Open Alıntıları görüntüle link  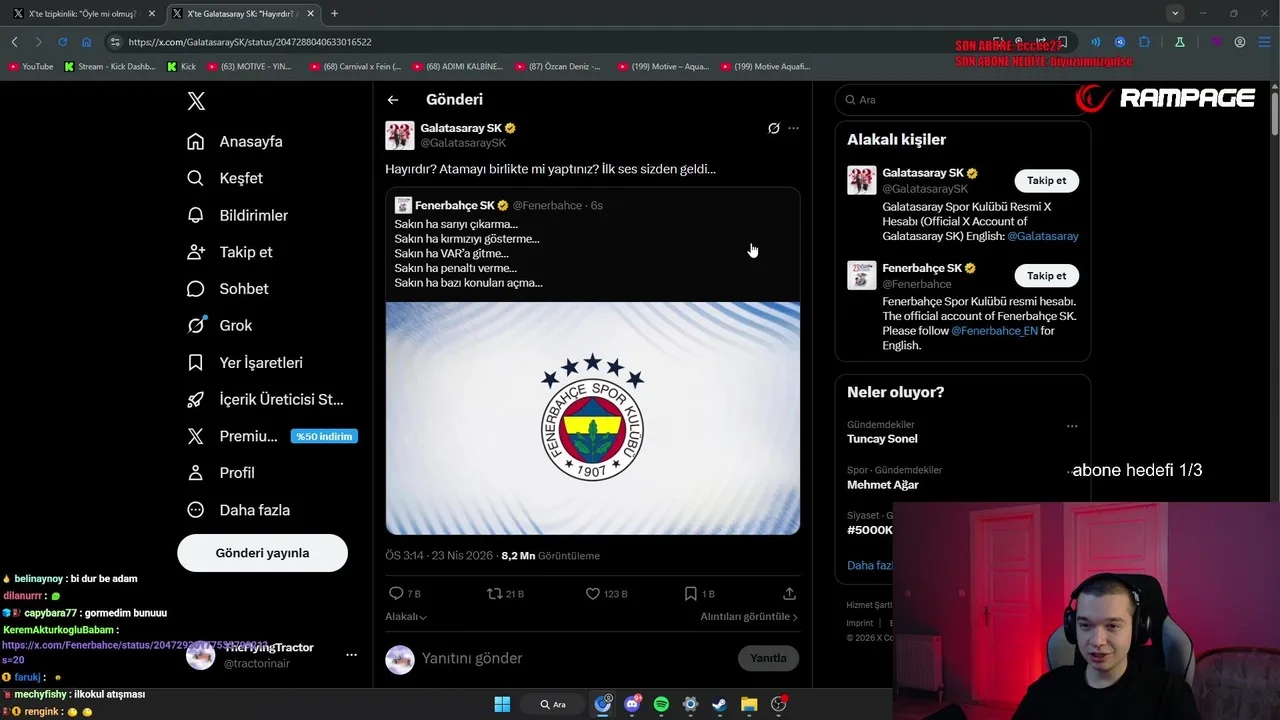[749, 617]
